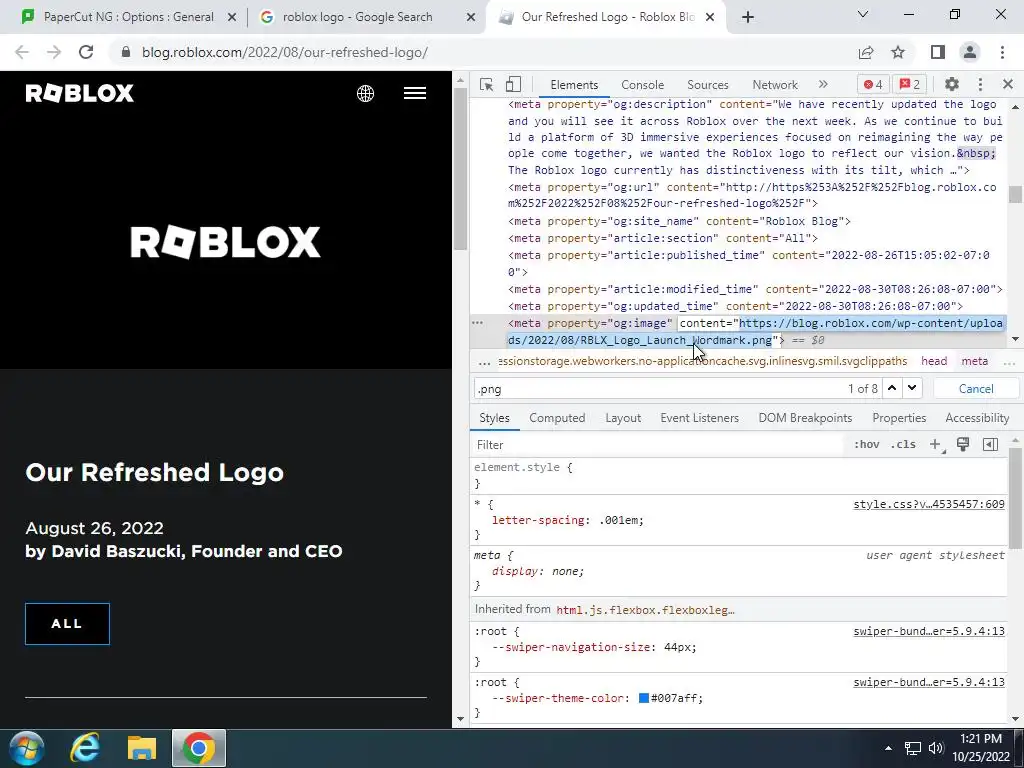Viewport: 1024px width, 768px height.
Task: Open first swiper-bund…er=5.9.4:13 link for navigation-size
Action: [x=929, y=631]
